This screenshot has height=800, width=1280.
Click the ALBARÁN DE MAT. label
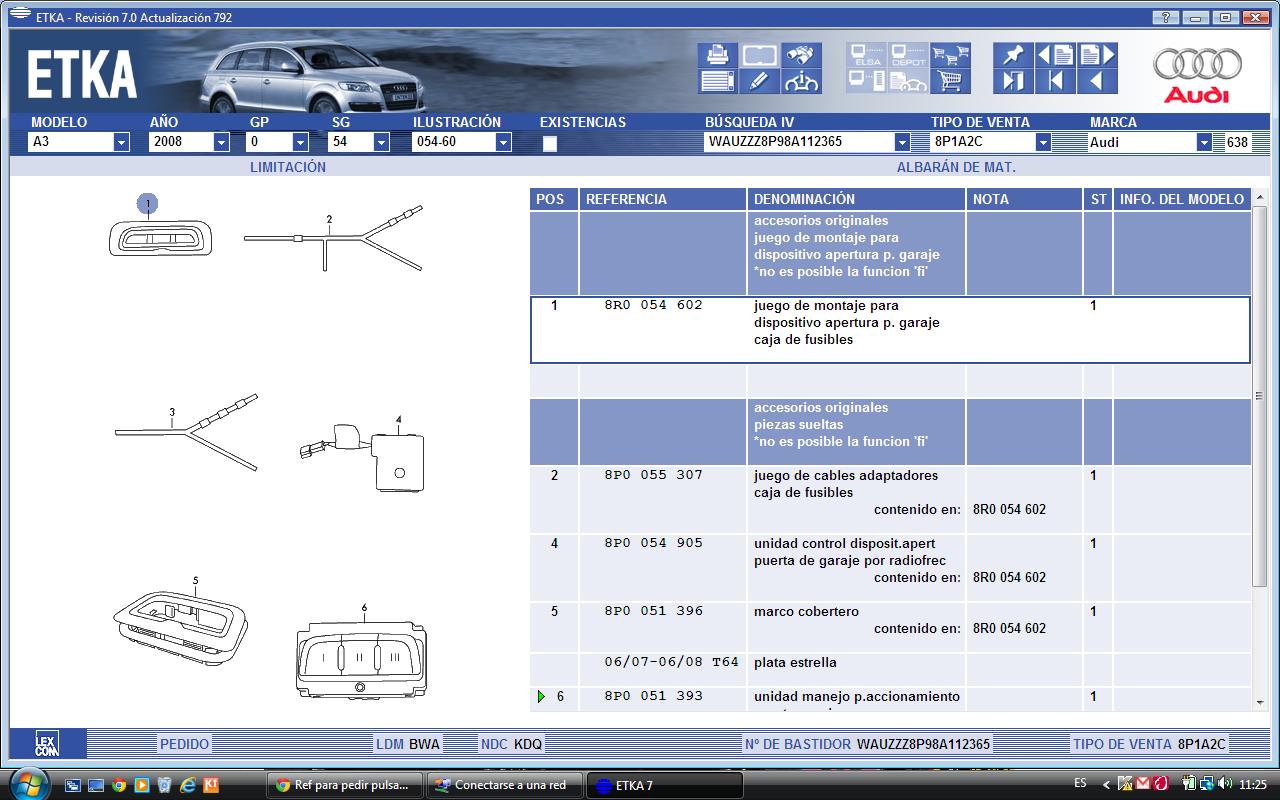[956, 167]
